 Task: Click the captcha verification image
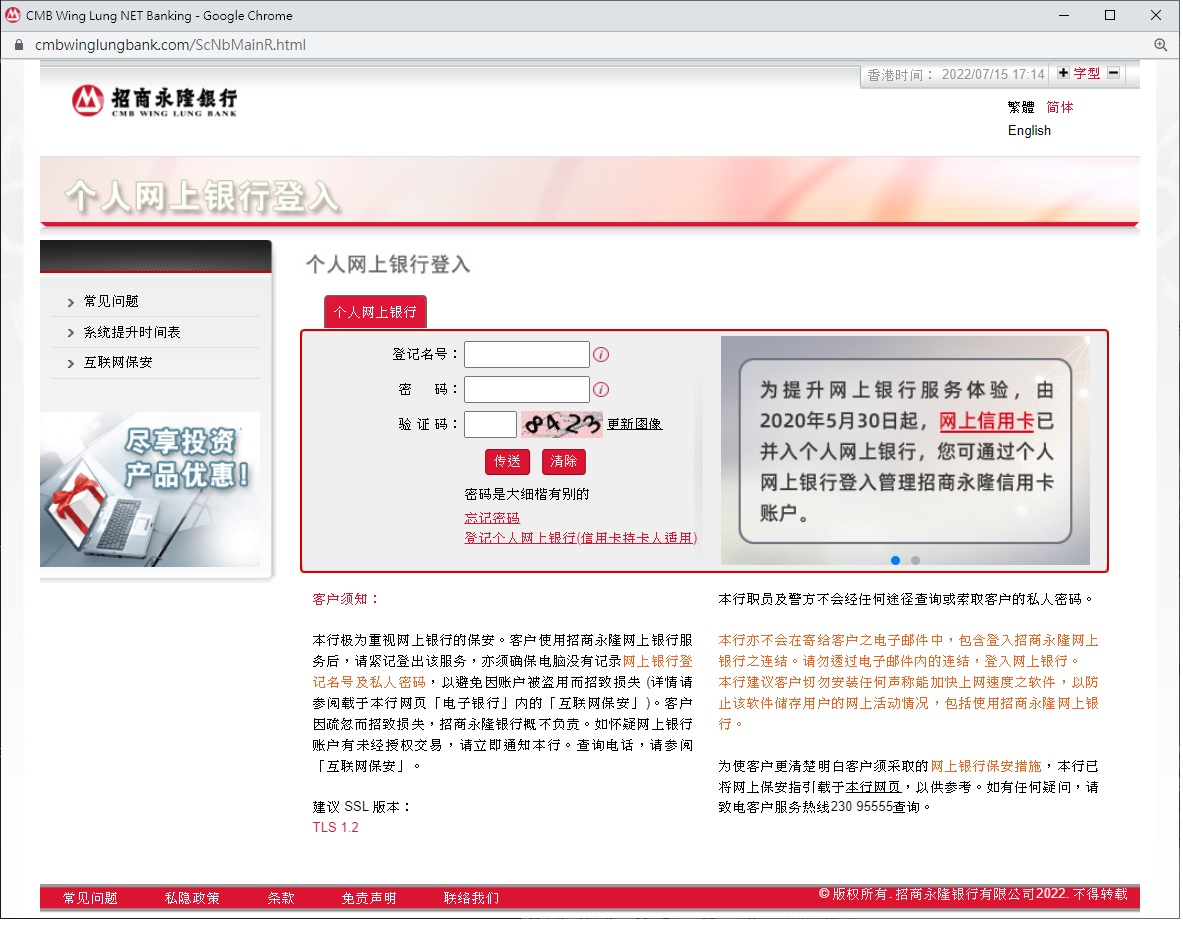[x=561, y=424]
